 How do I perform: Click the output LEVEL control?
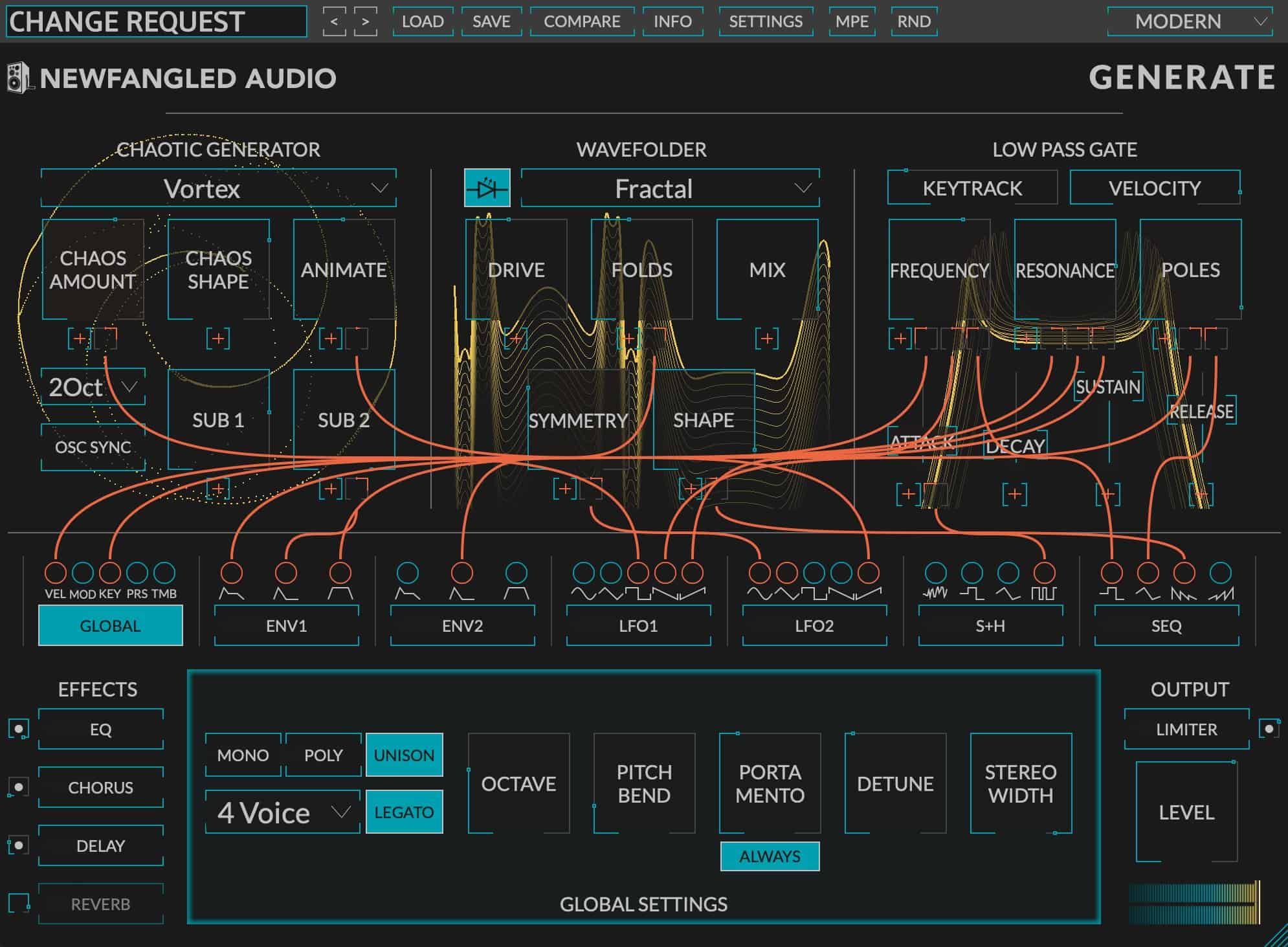coord(1187,812)
